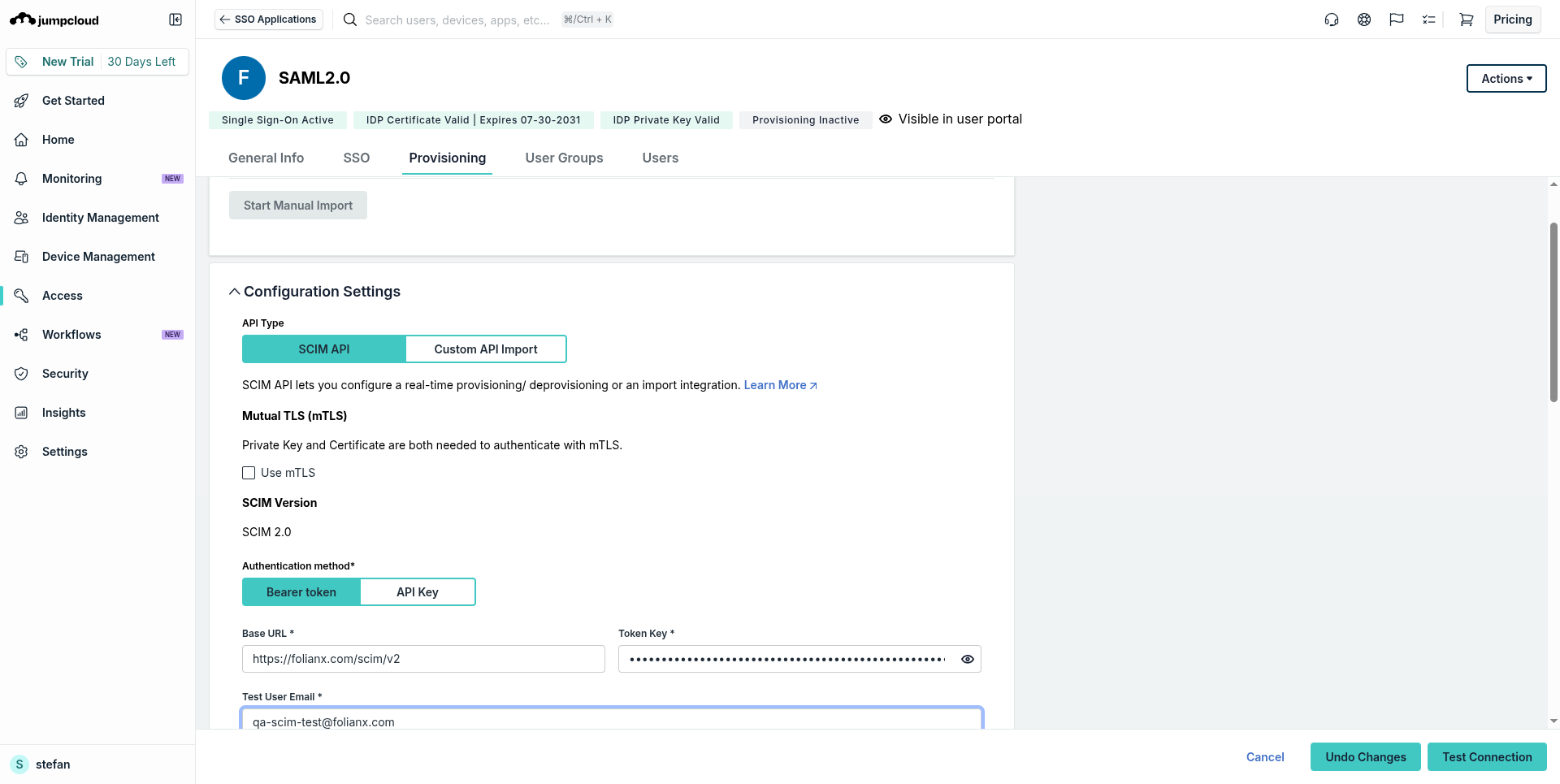1560x784 pixels.
Task: Open the User Groups tab
Action: pos(565,158)
